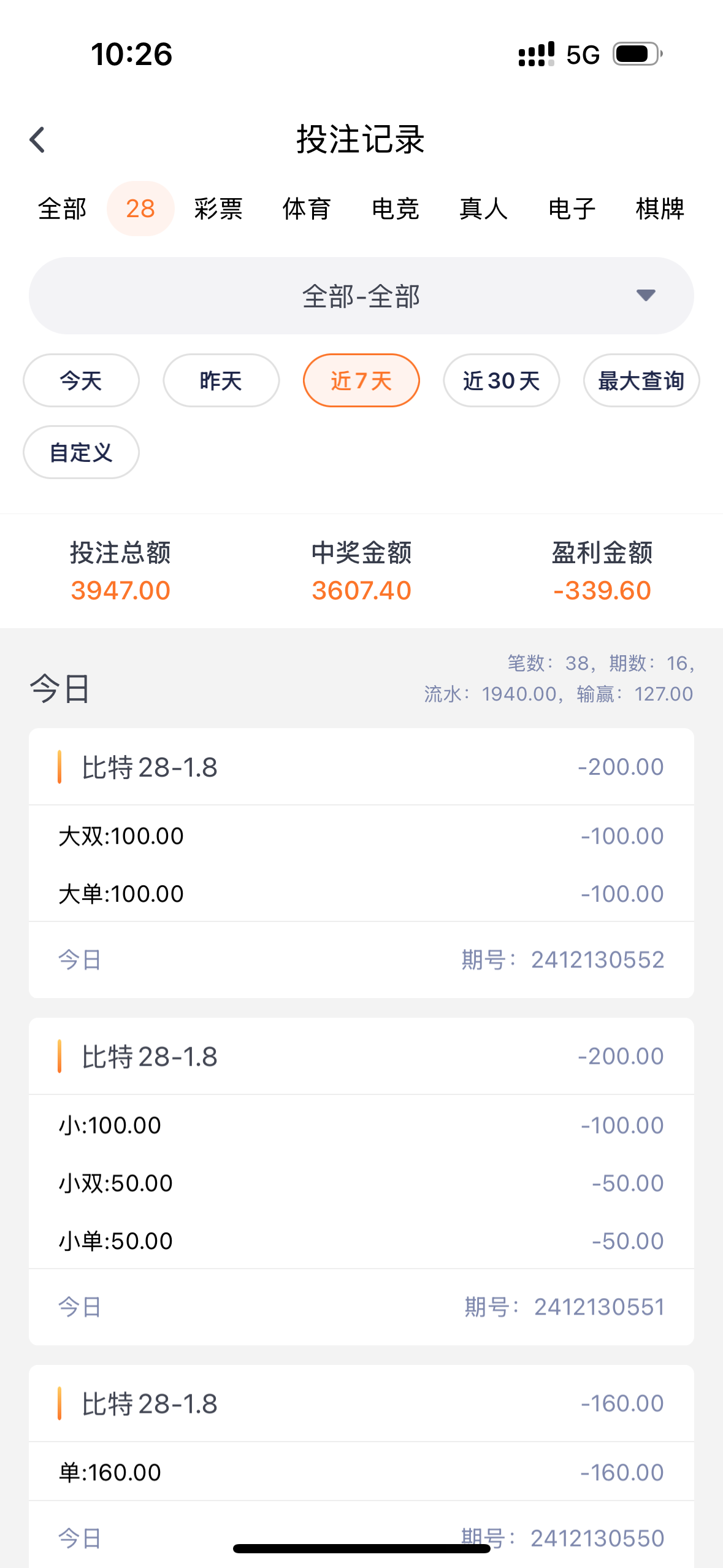Open the 彩票 tab
The height and width of the screenshot is (1568, 723).
(218, 209)
